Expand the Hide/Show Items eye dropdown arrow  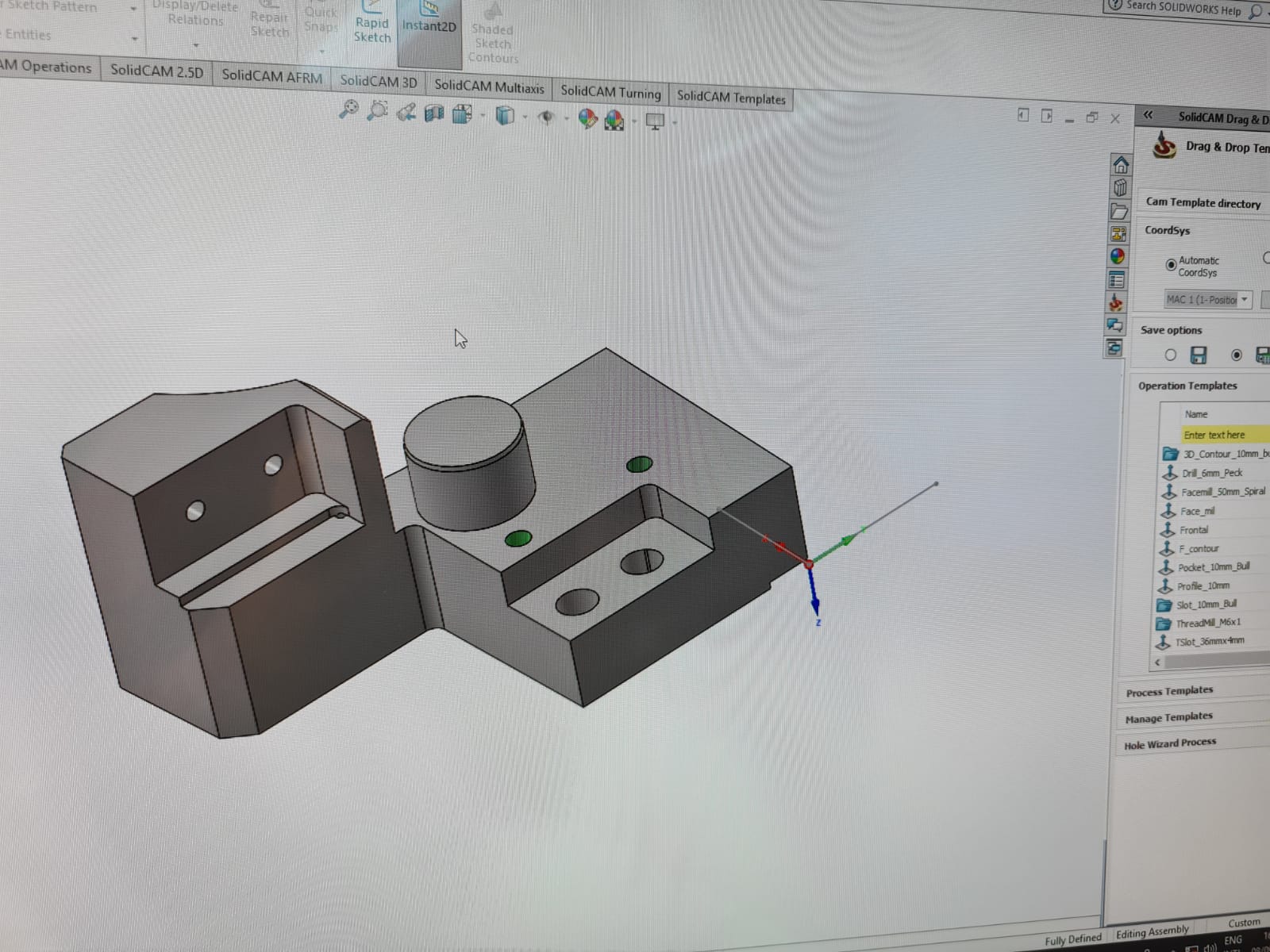pyautogui.click(x=566, y=119)
